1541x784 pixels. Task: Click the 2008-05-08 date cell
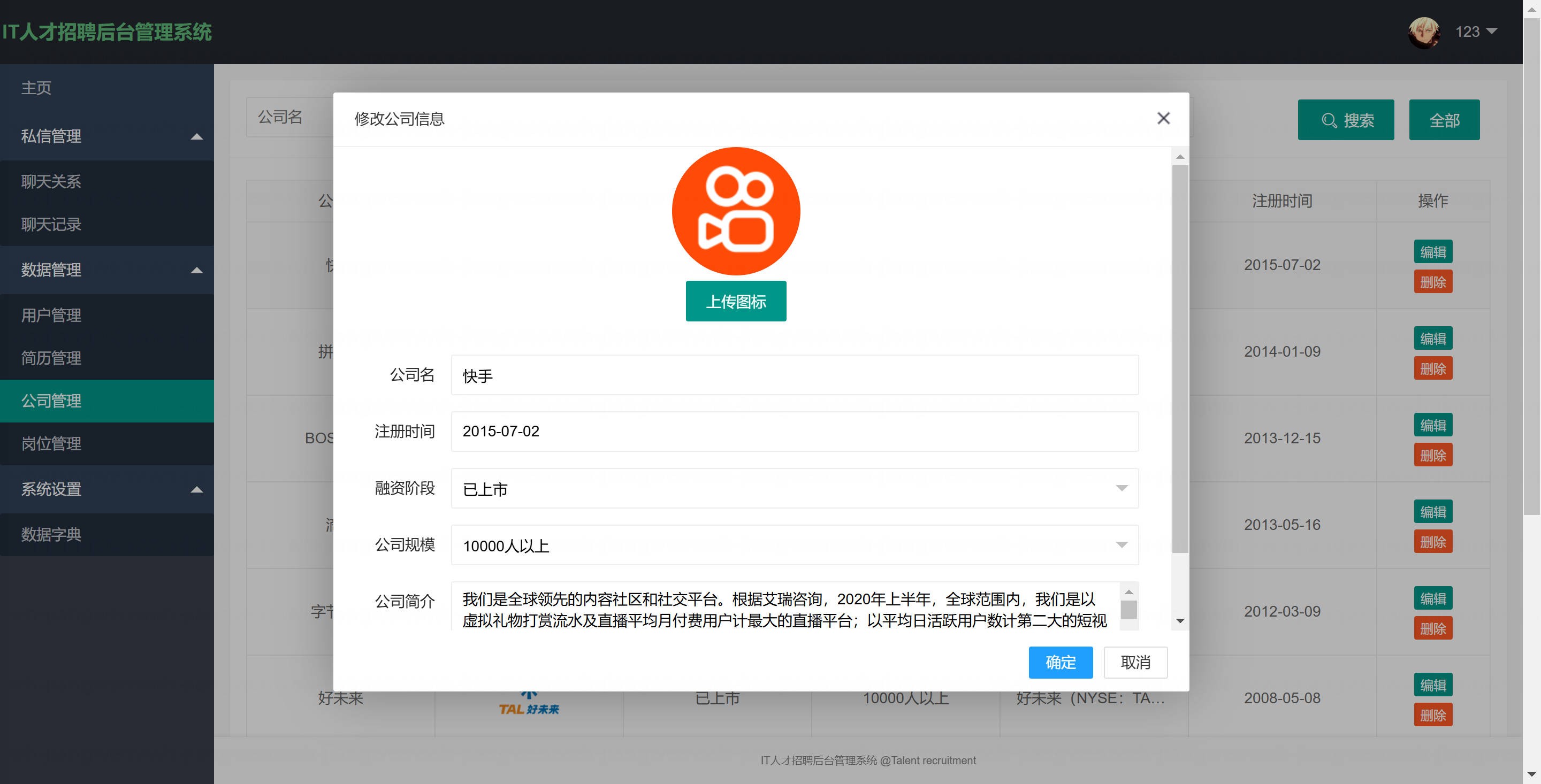pyautogui.click(x=1282, y=698)
